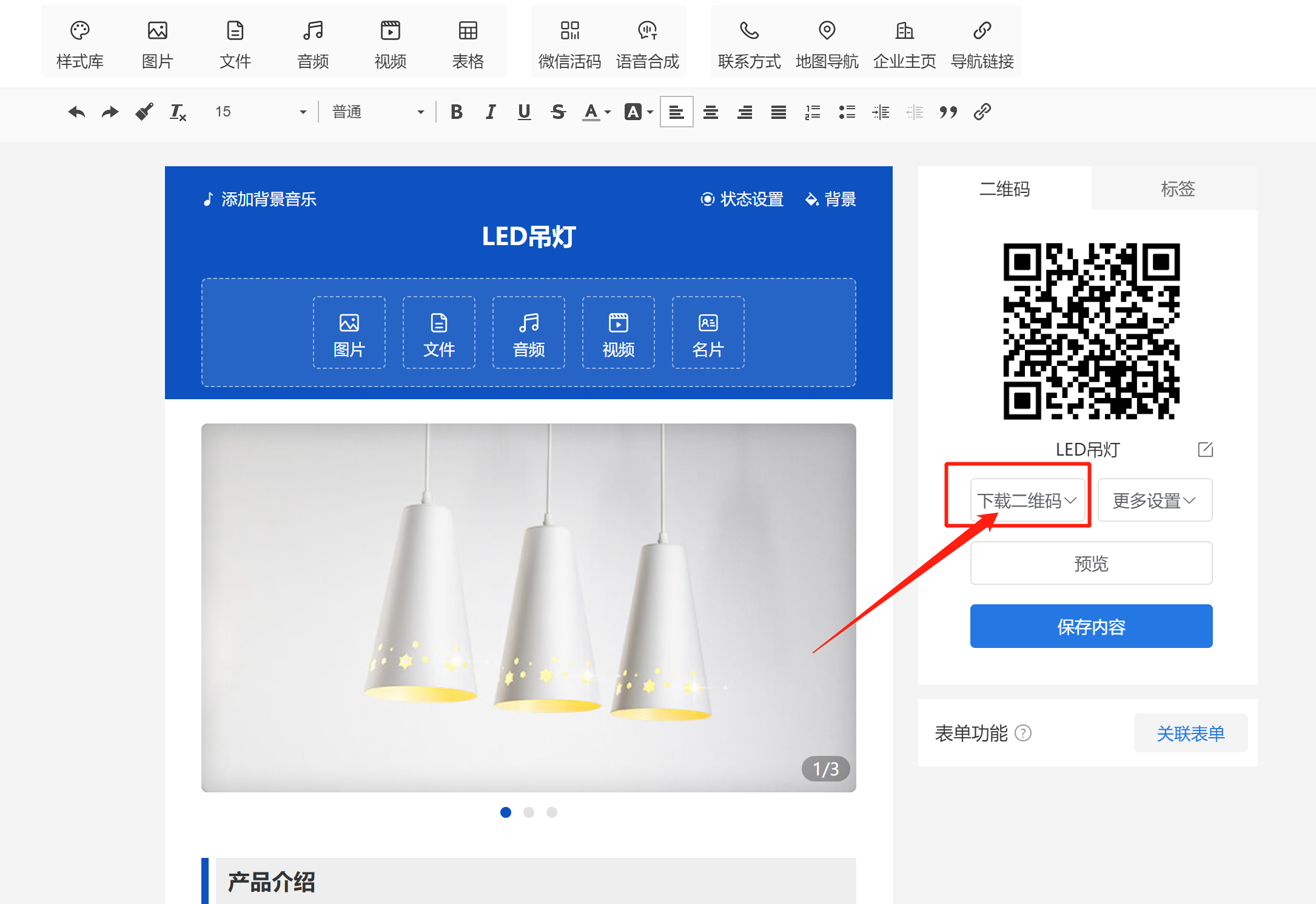Click the 关联表单 link form button
Image resolution: width=1316 pixels, height=904 pixels.
pyautogui.click(x=1190, y=733)
